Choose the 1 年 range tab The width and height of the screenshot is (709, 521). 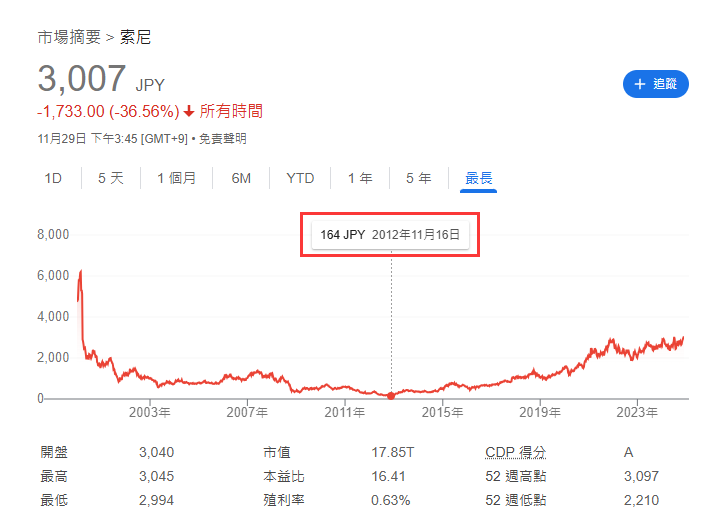pyautogui.click(x=360, y=178)
